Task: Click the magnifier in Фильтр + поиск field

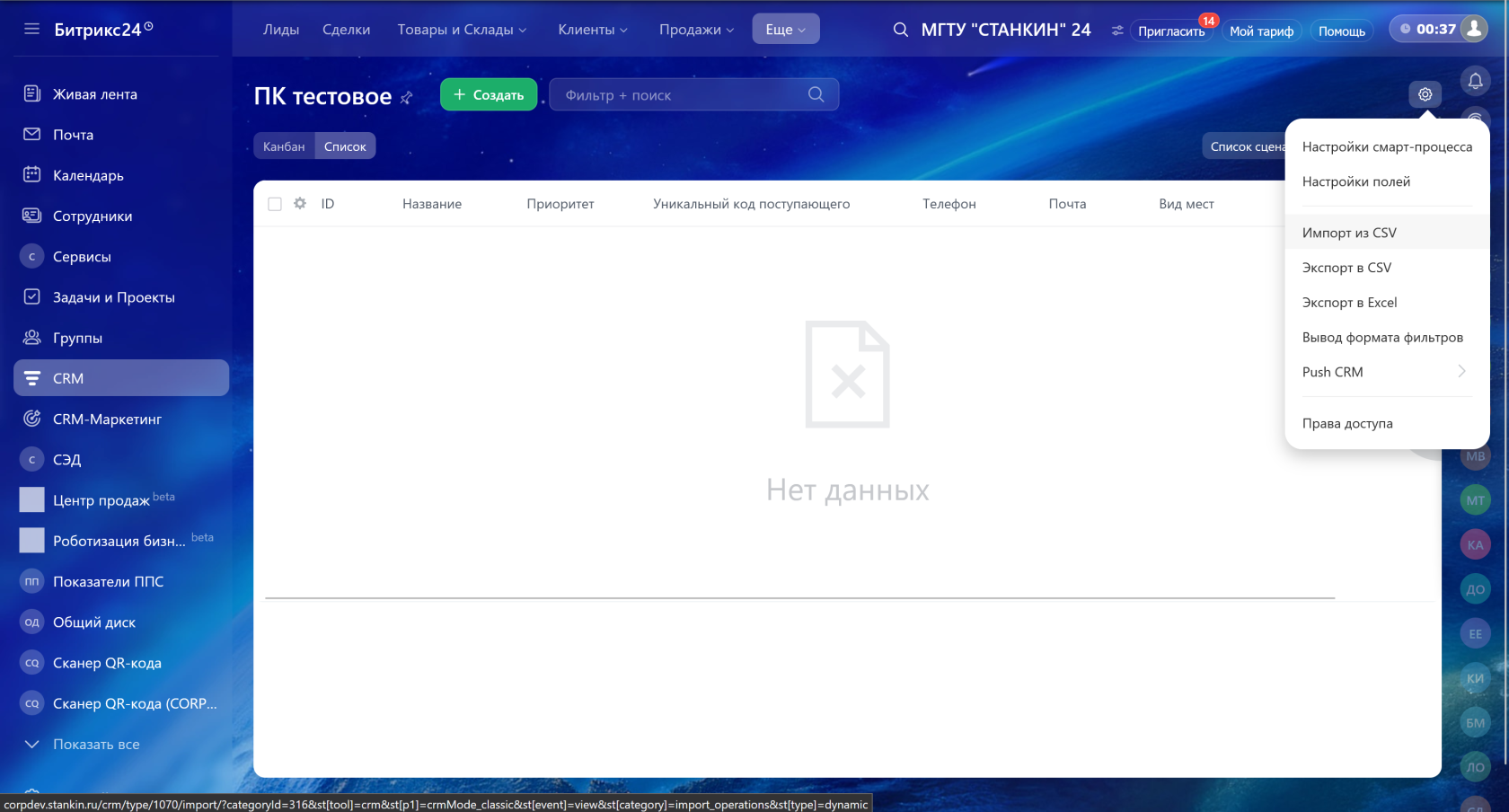Action: coord(816,94)
